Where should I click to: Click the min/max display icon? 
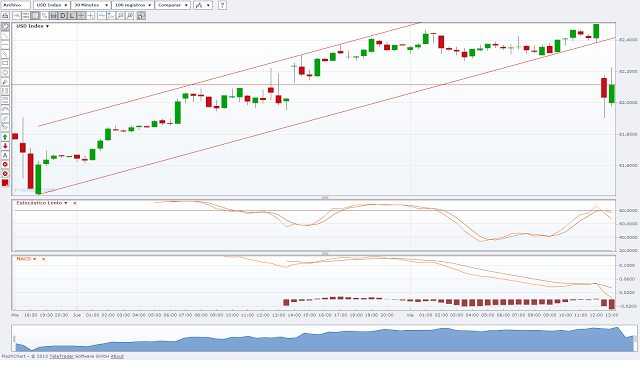[x=26, y=16]
